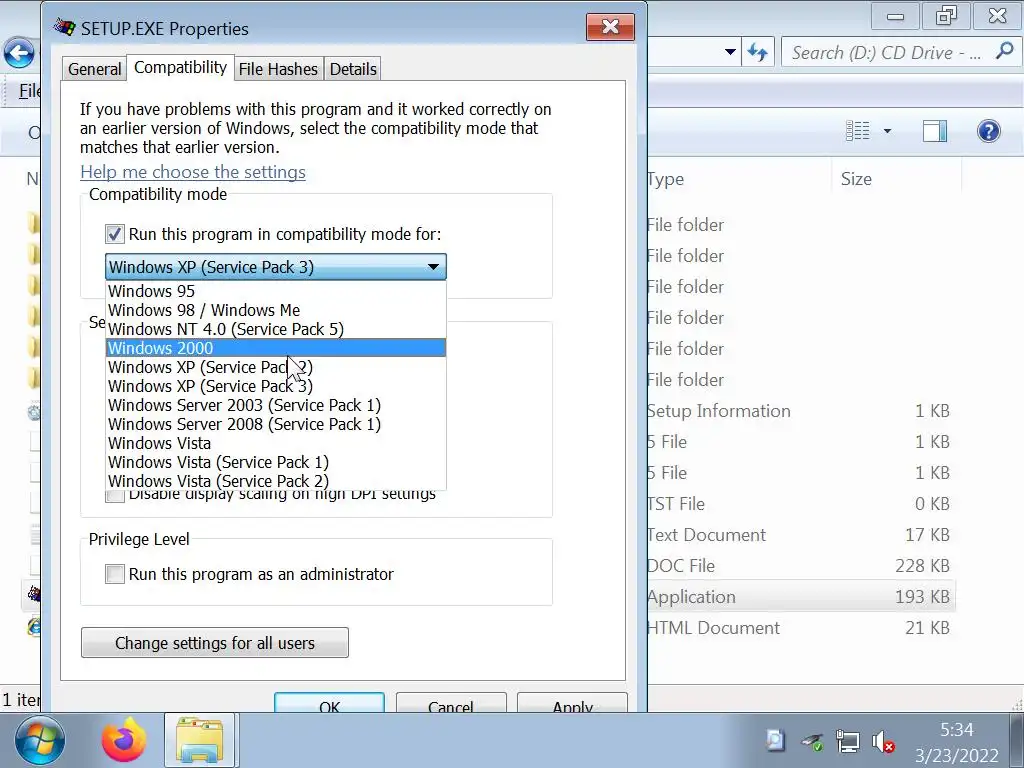The image size is (1024, 768).
Task: Sort by the Type column header
Action: (738, 179)
